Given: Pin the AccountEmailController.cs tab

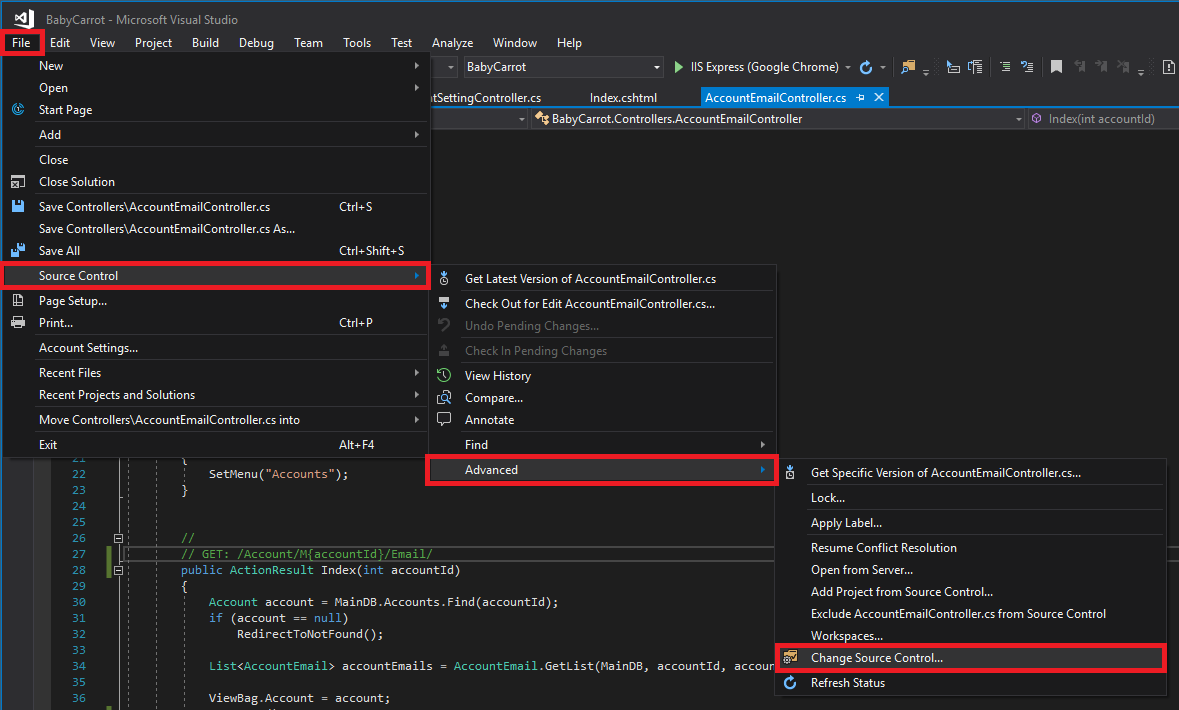Looking at the screenshot, I should pyautogui.click(x=861, y=97).
